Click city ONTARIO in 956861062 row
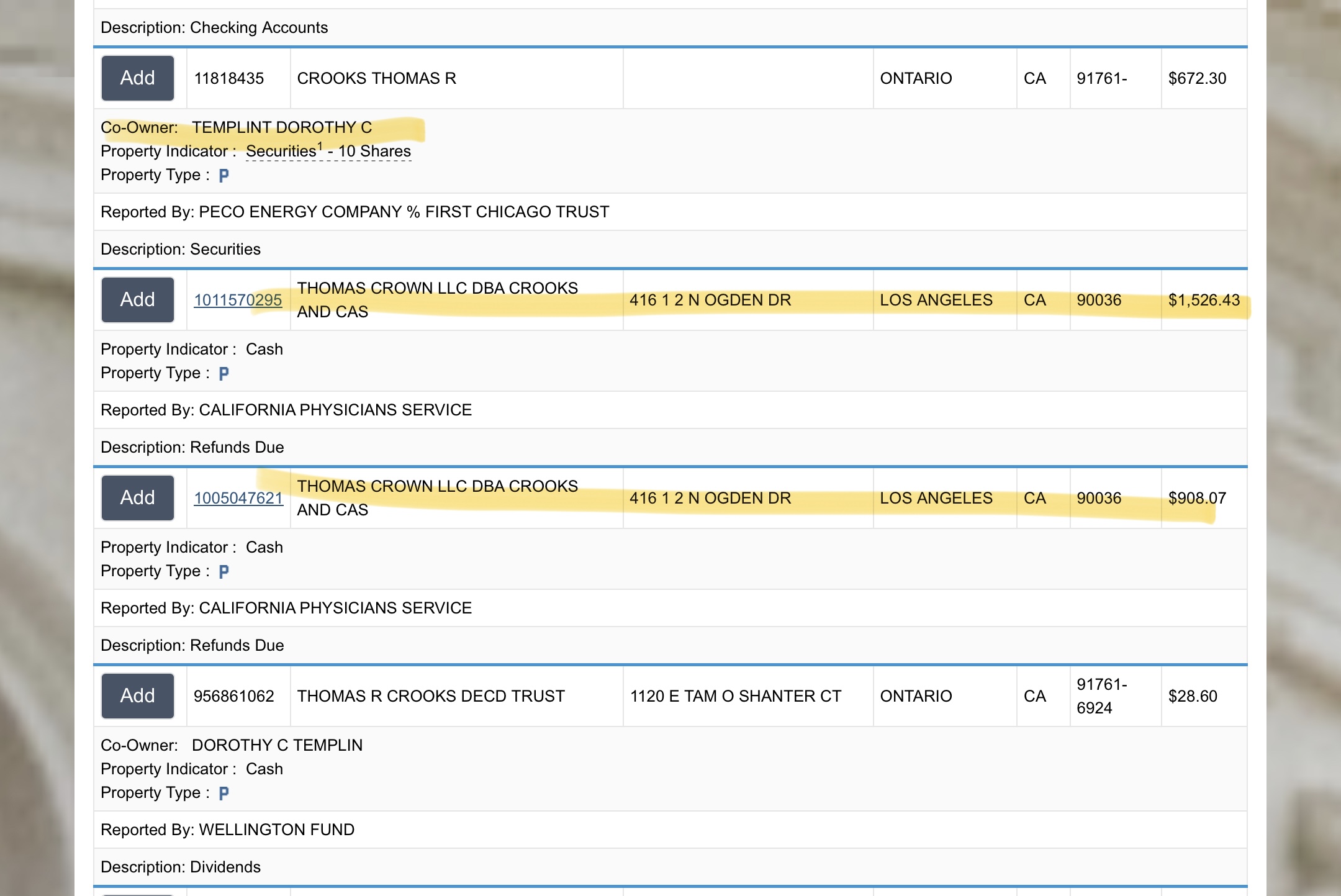This screenshot has width=1341, height=896. 916,696
